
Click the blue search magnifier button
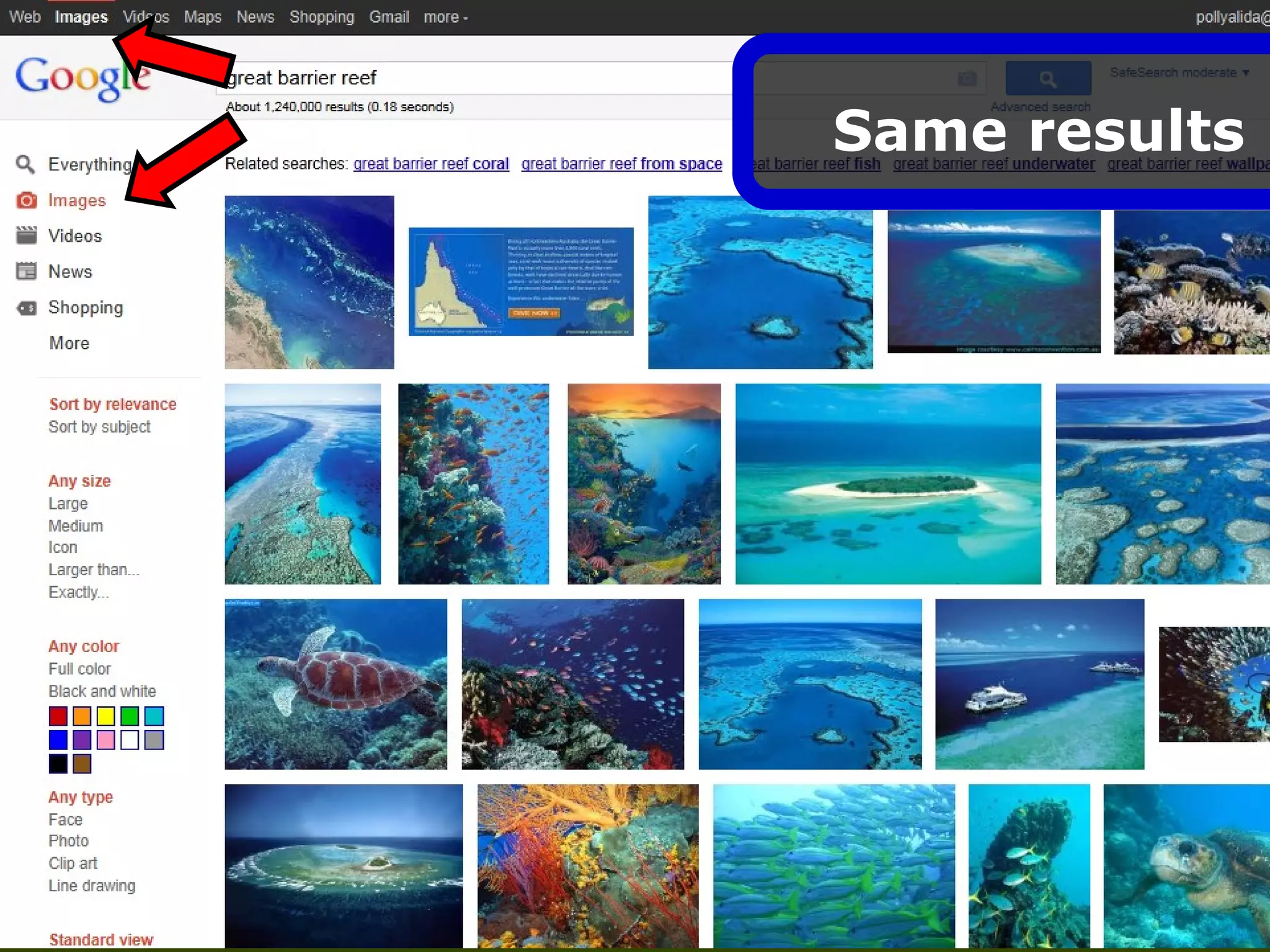point(1048,79)
